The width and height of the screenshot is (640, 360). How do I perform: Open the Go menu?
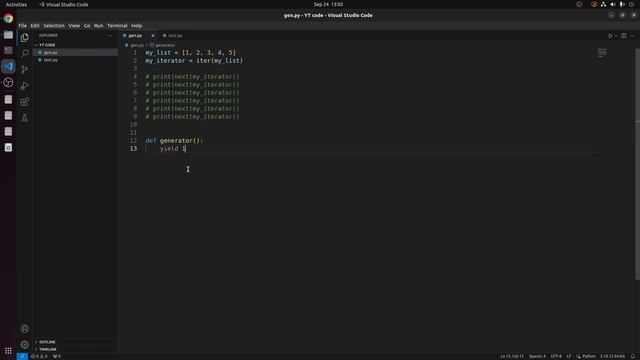point(87,25)
